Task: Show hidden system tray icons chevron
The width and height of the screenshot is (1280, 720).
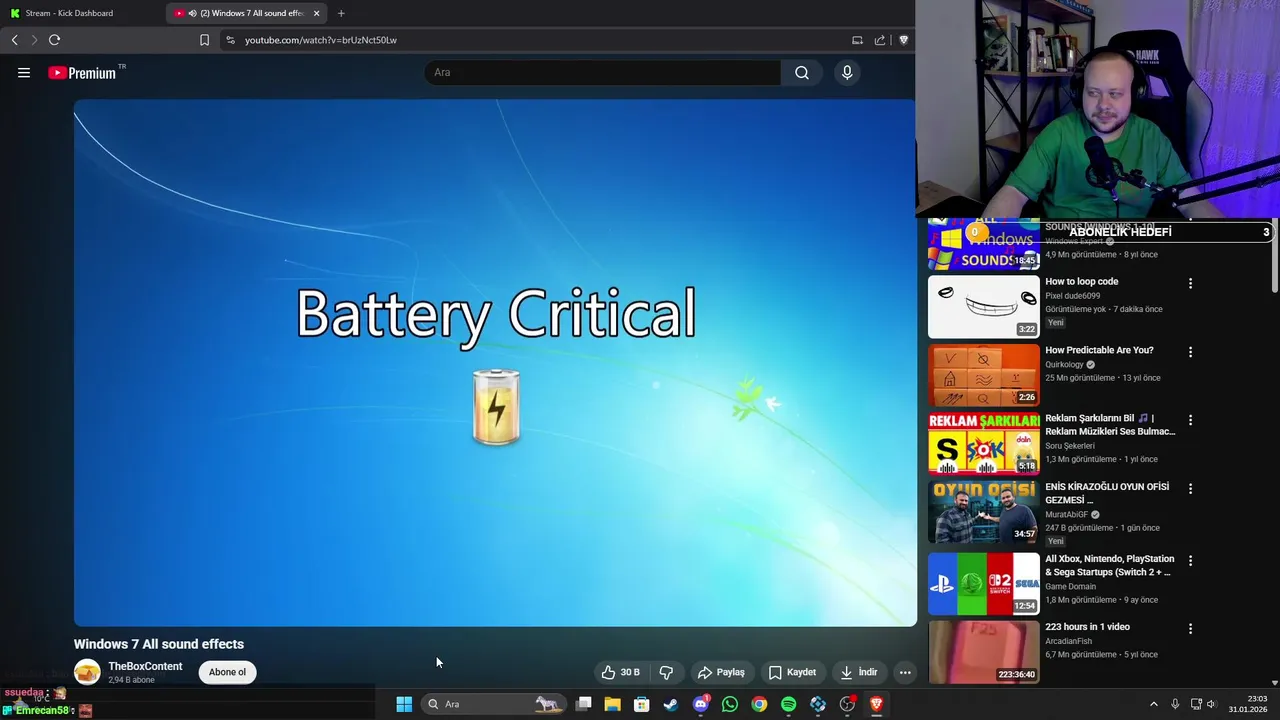Action: click(x=1153, y=704)
